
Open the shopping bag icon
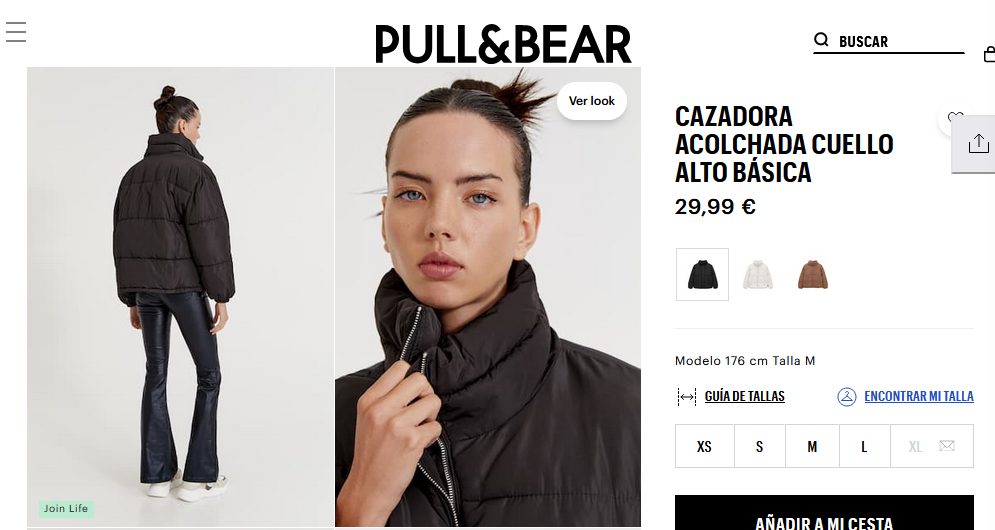(989, 55)
